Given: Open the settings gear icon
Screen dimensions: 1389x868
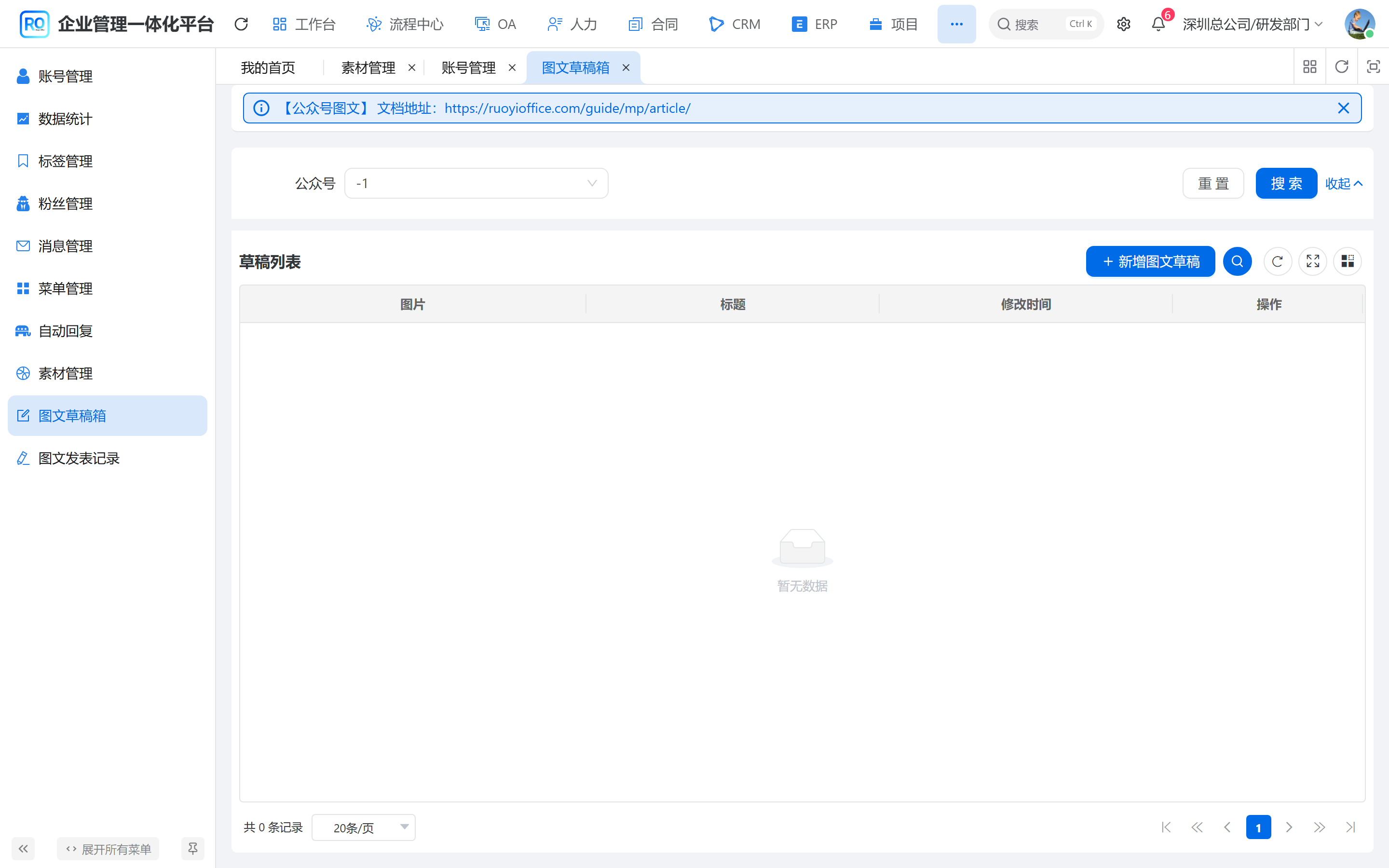Looking at the screenshot, I should pyautogui.click(x=1123, y=24).
